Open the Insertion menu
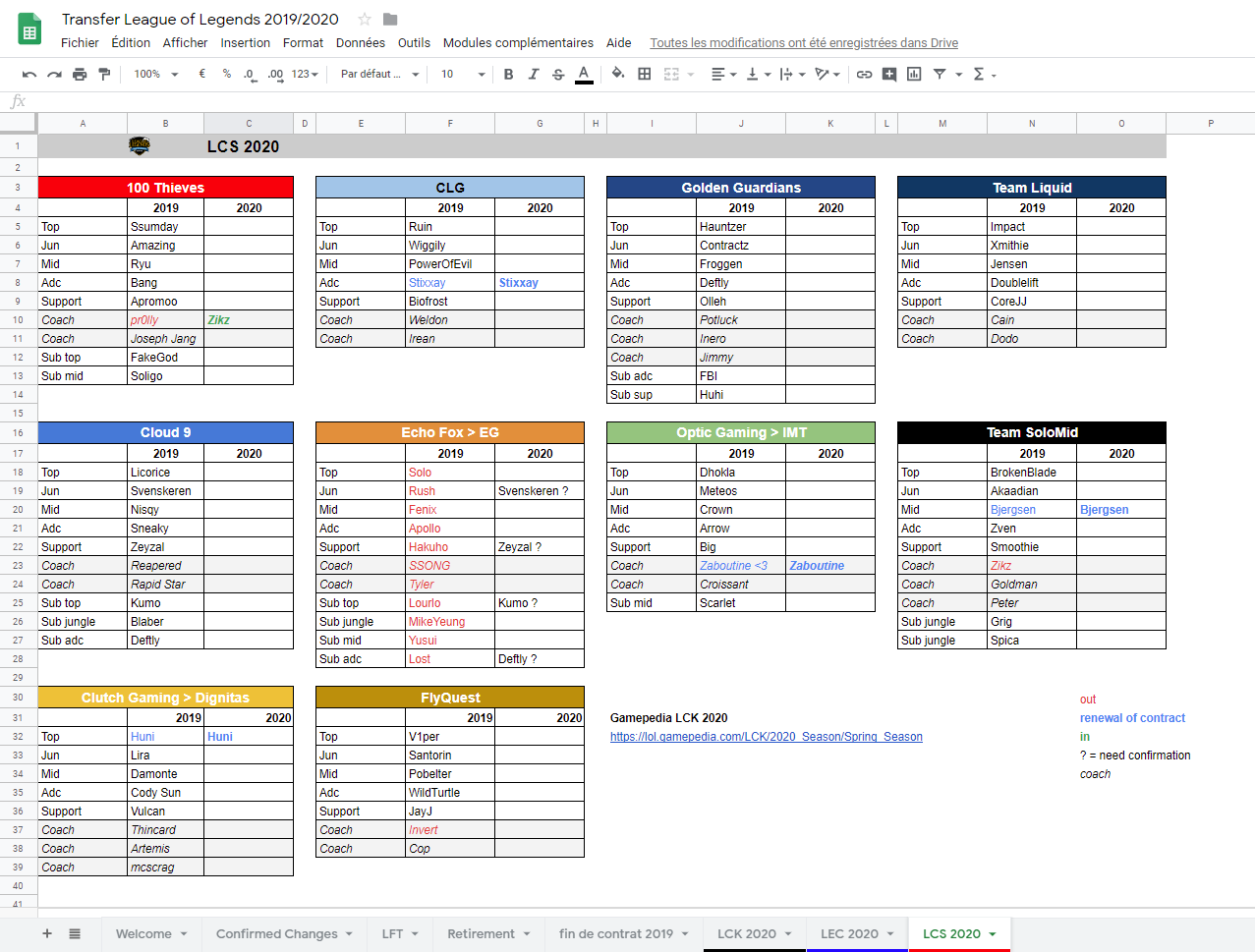1255x952 pixels. click(245, 43)
